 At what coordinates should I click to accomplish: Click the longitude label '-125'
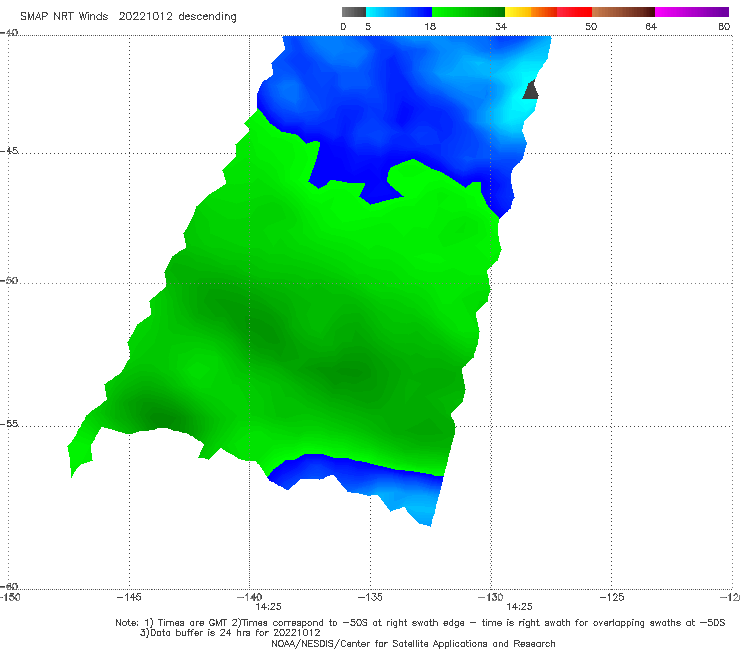tap(612, 597)
